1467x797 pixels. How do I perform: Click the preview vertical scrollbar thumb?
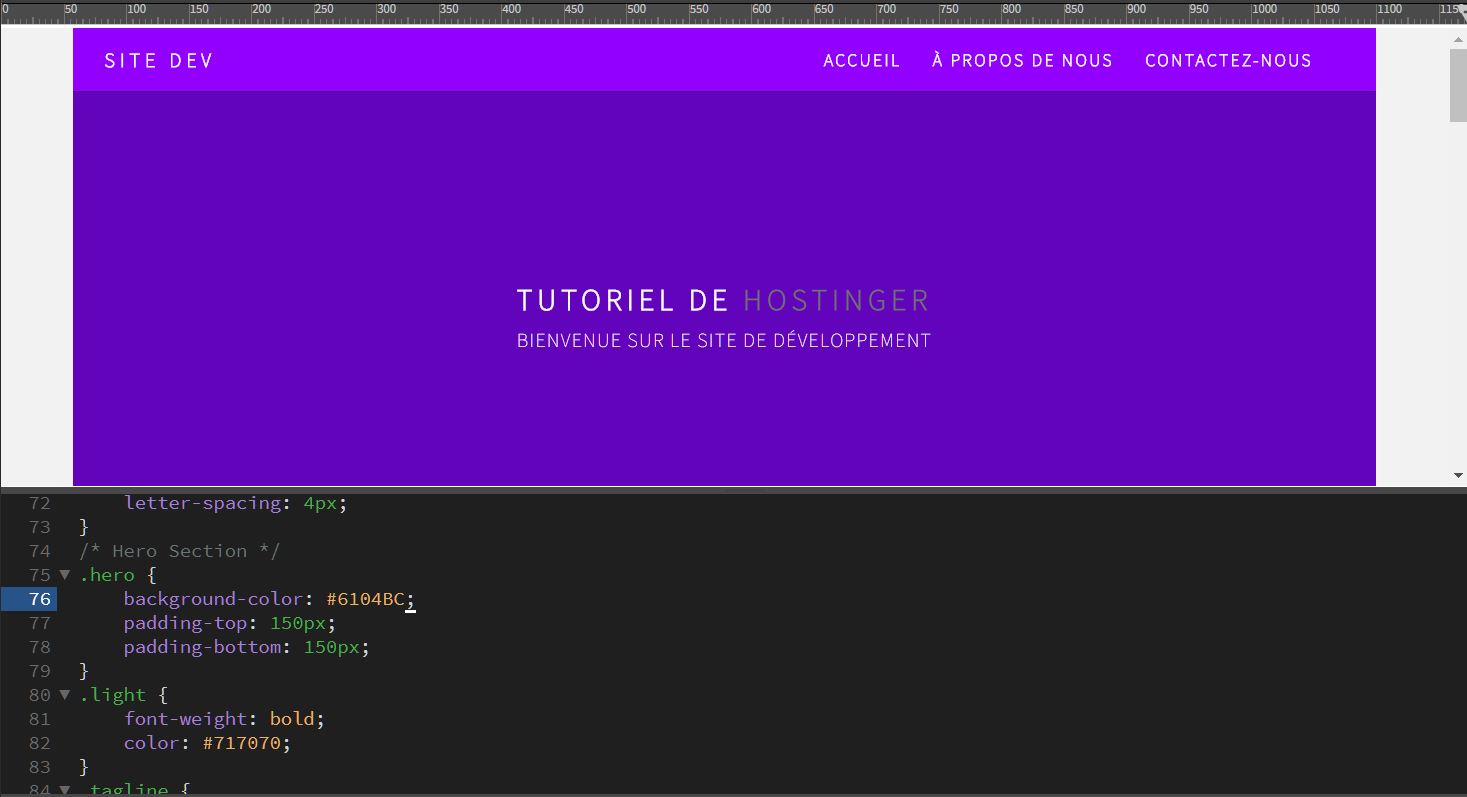point(1458,85)
